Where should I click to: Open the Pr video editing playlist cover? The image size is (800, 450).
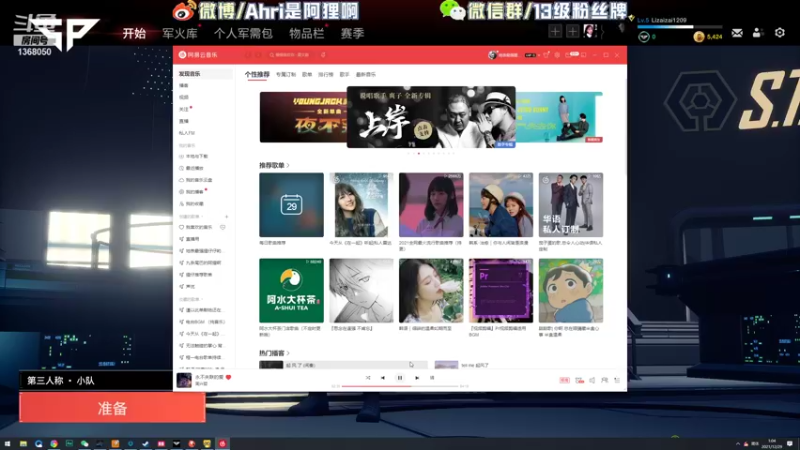coord(501,290)
